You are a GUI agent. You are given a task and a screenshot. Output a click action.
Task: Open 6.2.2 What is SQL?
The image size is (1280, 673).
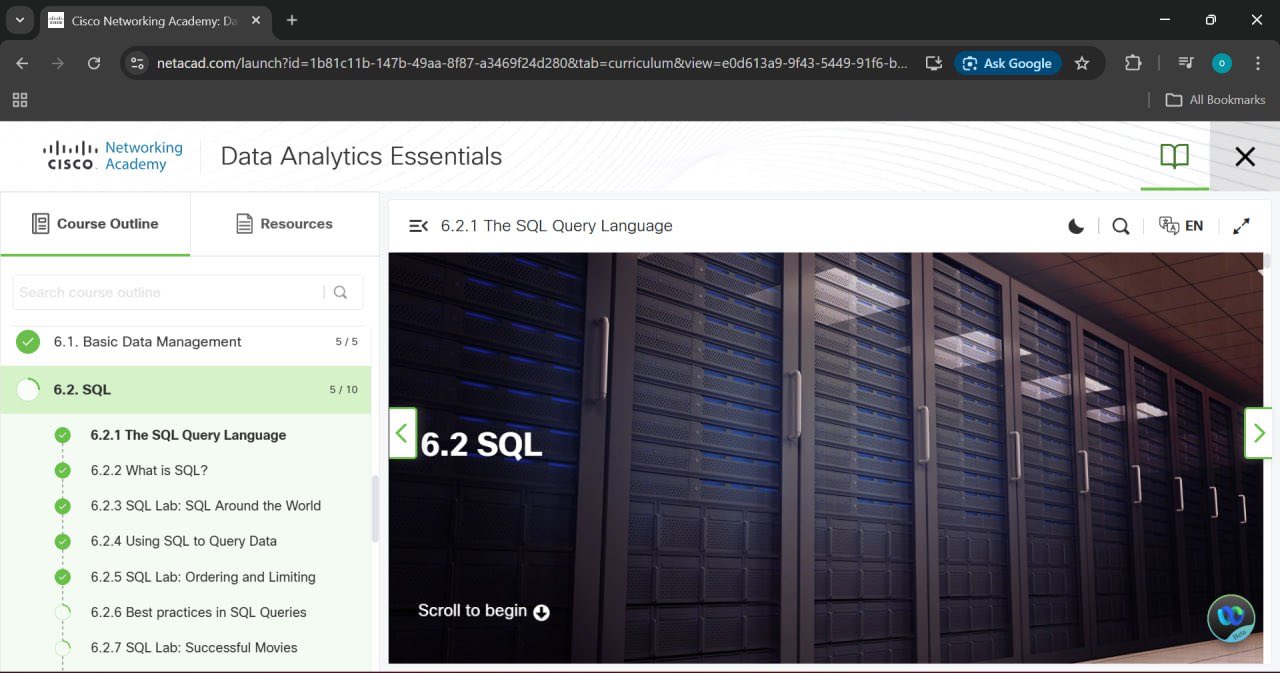click(x=149, y=470)
